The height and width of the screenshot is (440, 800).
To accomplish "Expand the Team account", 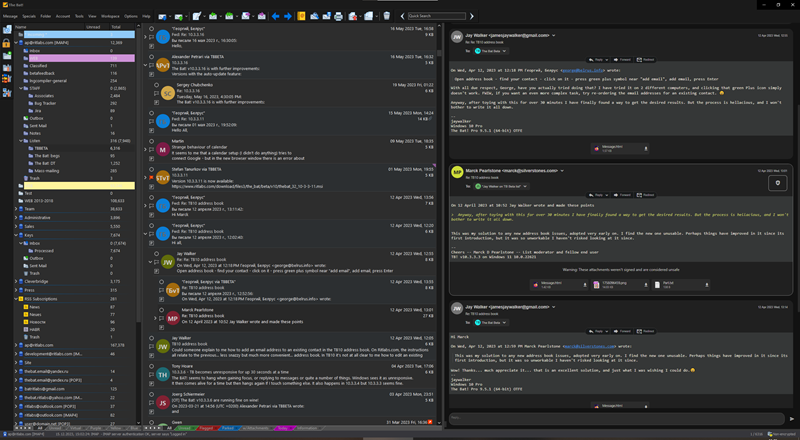I will [x=16, y=209].
